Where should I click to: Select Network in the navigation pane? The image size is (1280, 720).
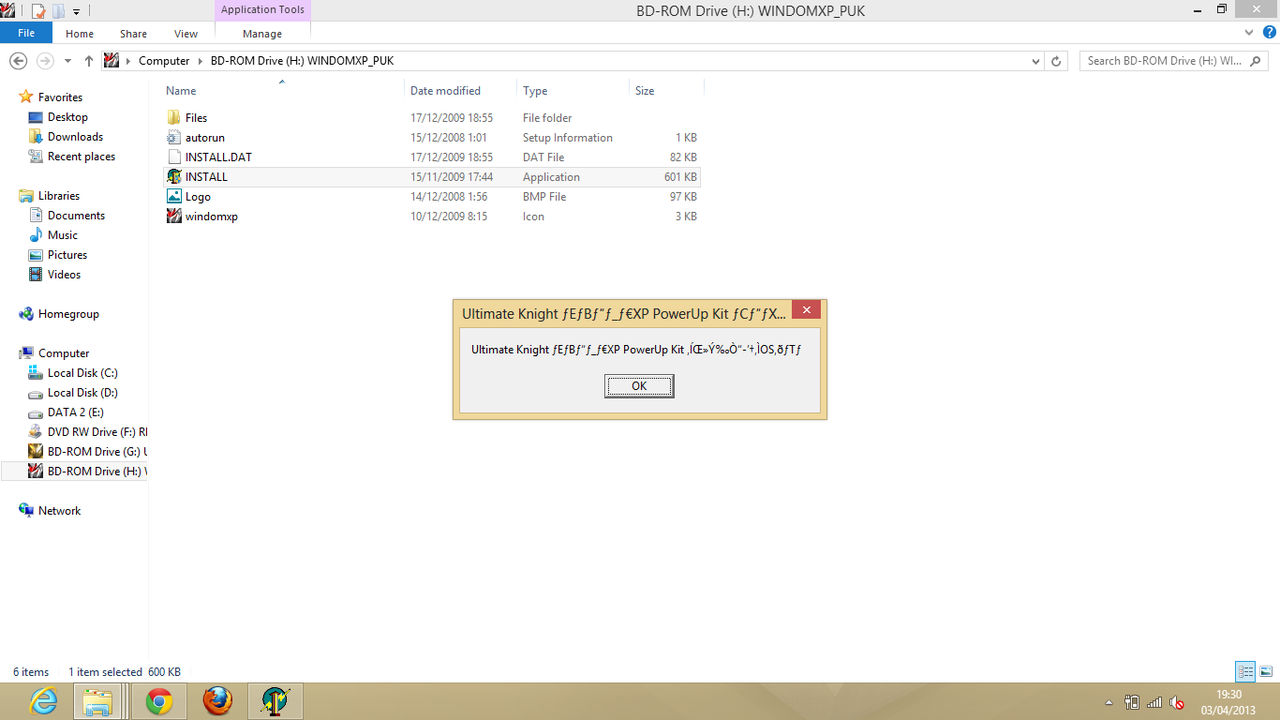[59, 511]
